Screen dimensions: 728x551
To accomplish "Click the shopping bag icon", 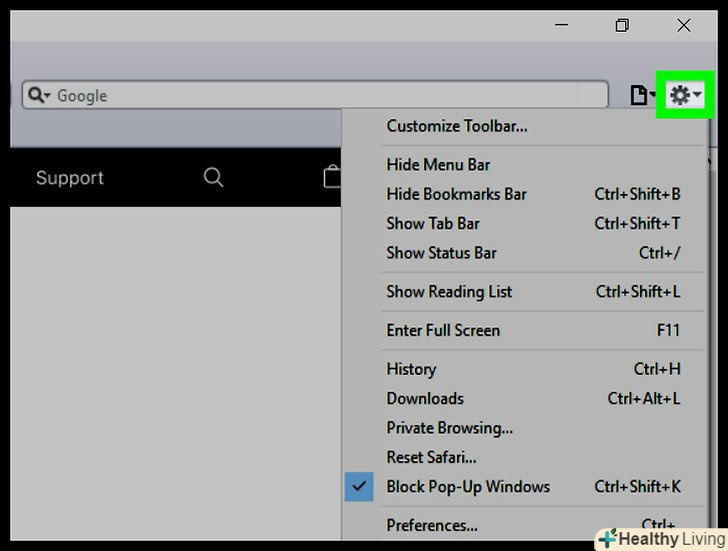I will click(332, 177).
